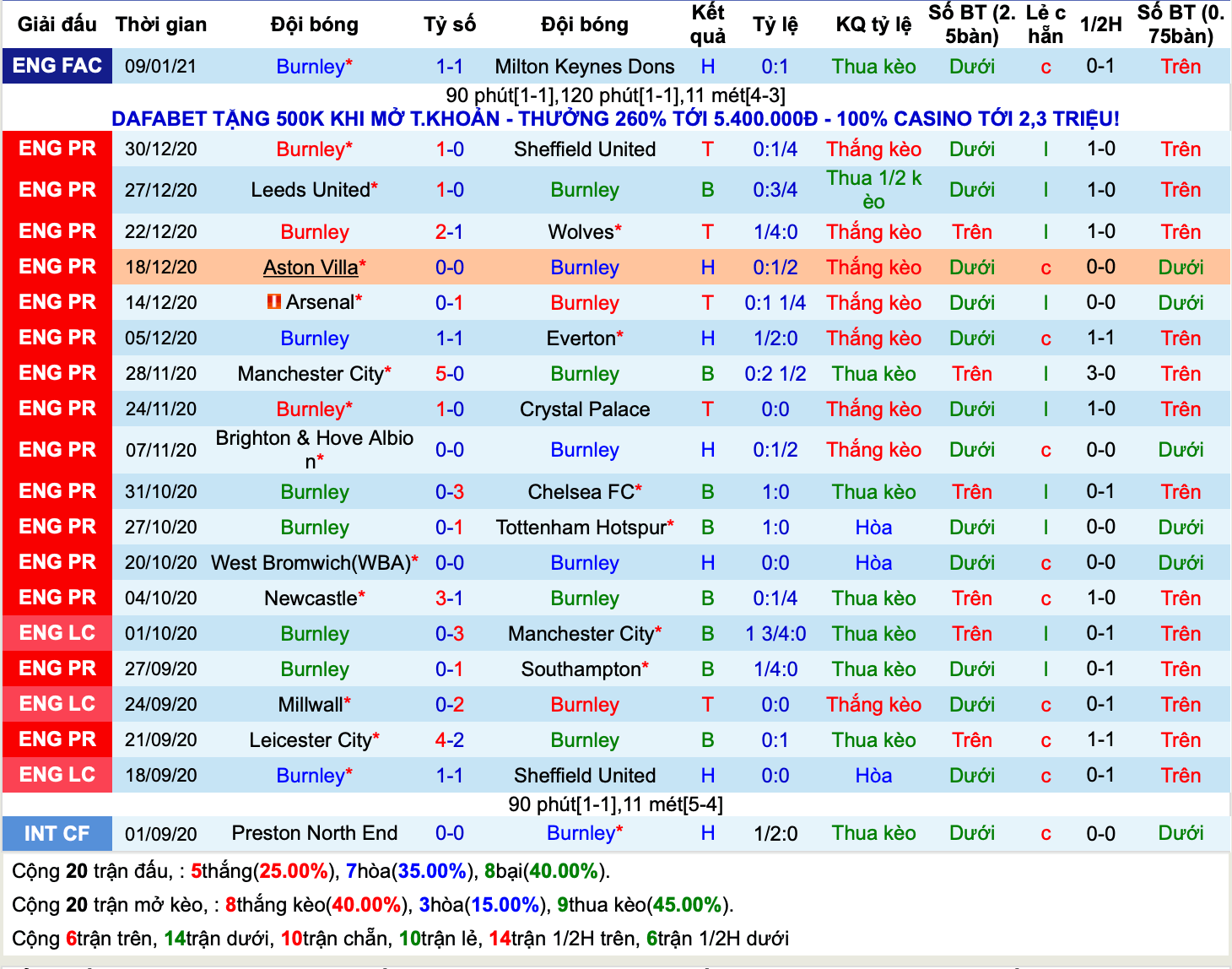This screenshot has height=969, width=1232.
Task: Click Wolves team name
Action: pos(581,232)
